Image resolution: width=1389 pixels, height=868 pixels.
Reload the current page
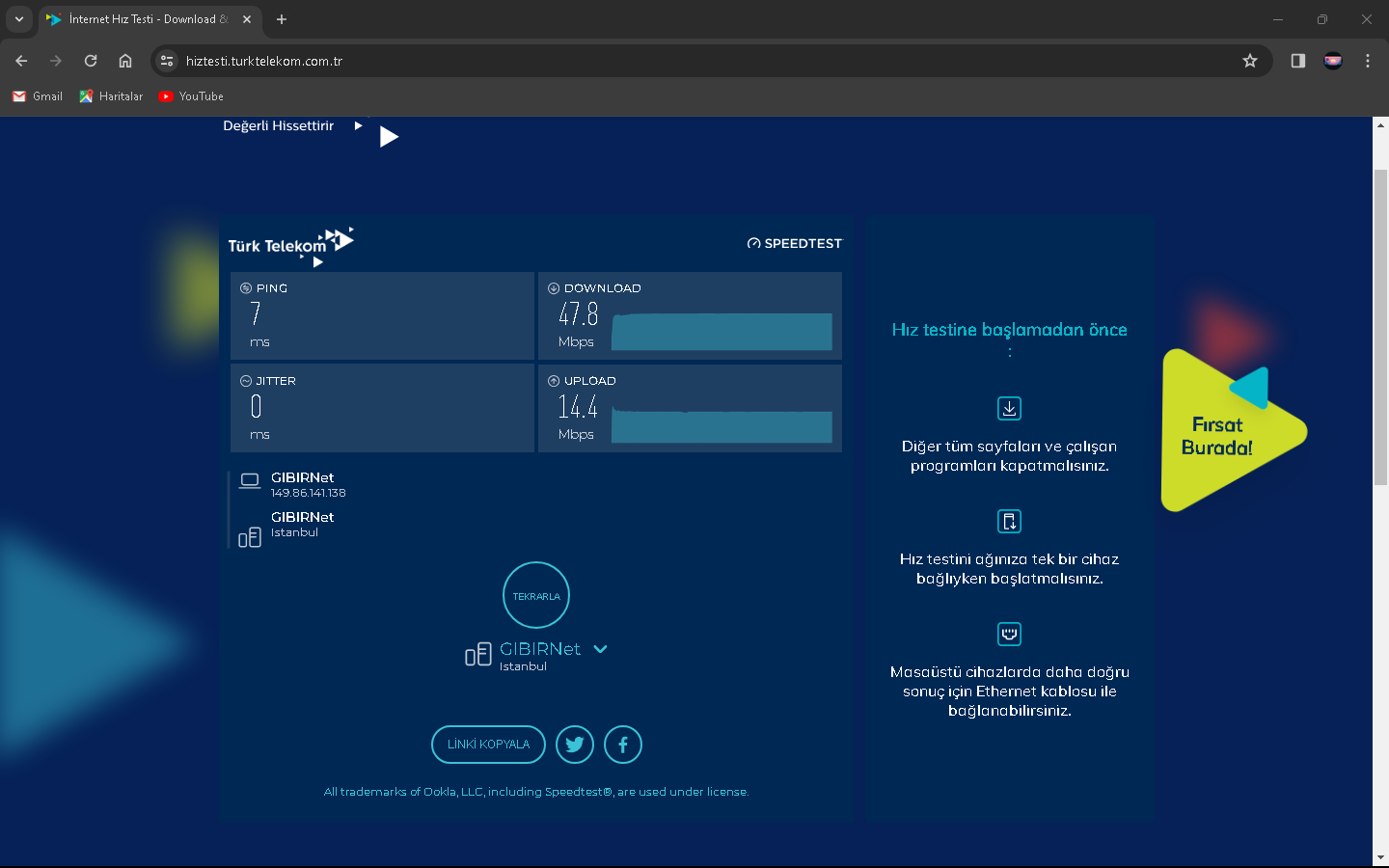click(x=91, y=61)
